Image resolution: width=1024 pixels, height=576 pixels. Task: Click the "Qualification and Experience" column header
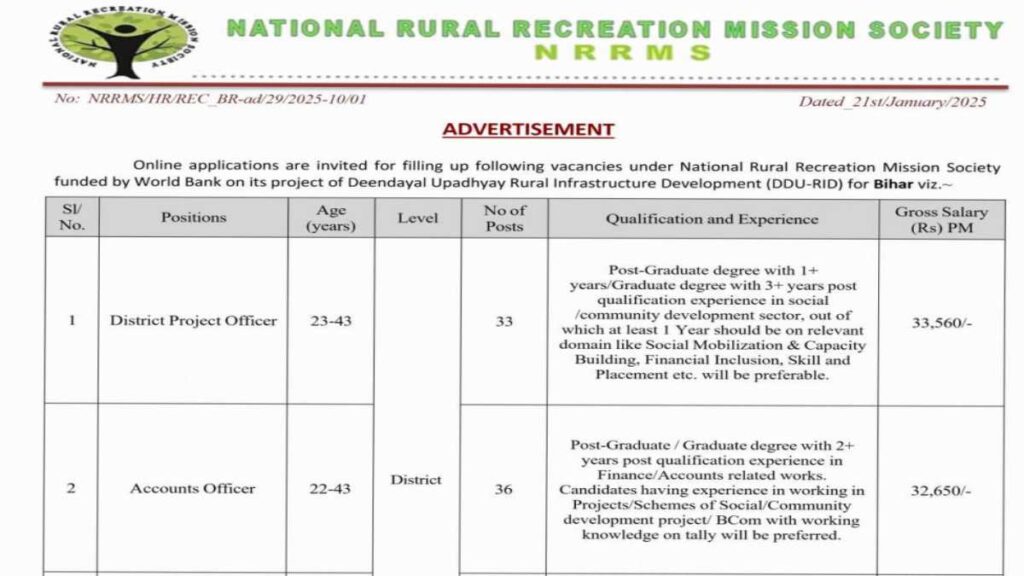click(x=712, y=219)
